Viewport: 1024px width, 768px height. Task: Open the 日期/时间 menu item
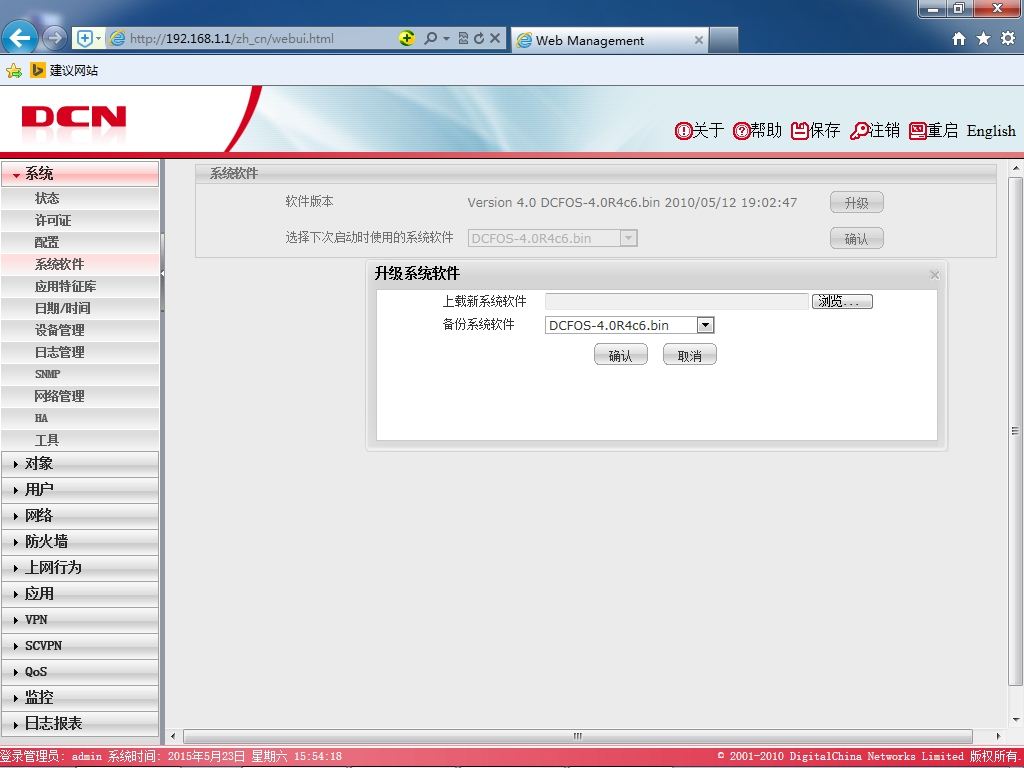(x=80, y=308)
